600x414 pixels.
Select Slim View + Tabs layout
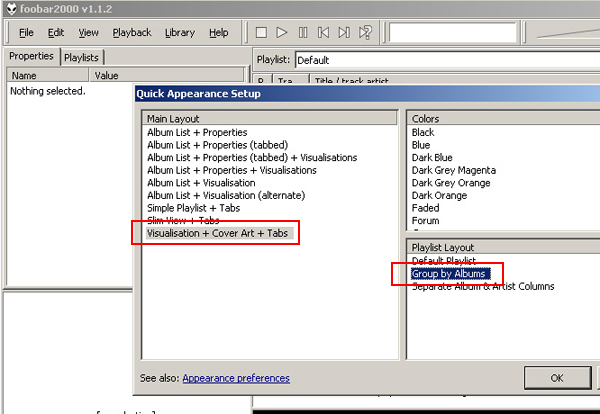point(183,220)
